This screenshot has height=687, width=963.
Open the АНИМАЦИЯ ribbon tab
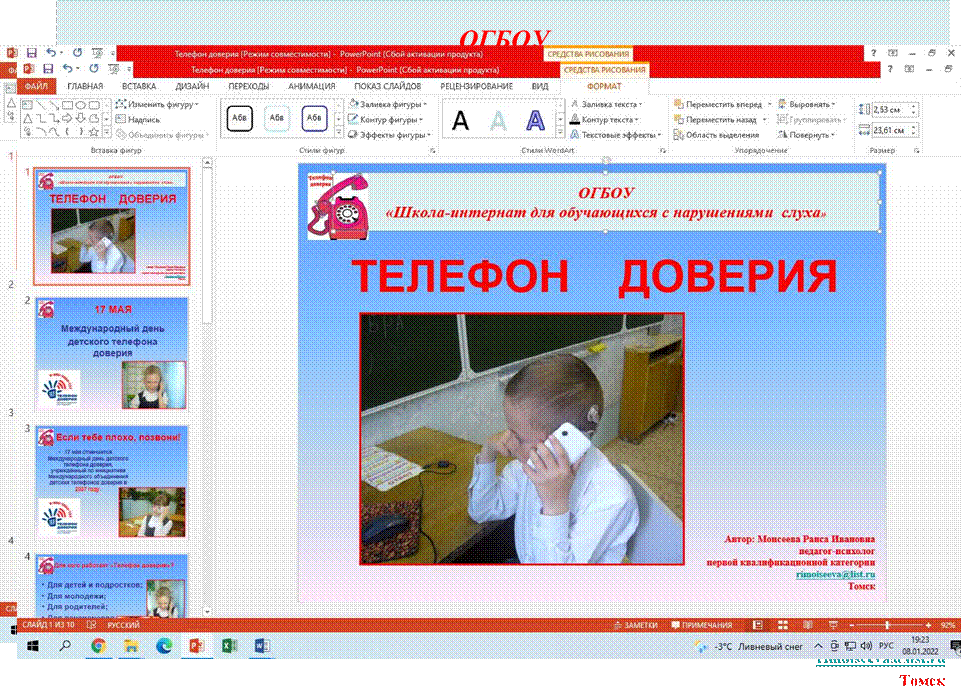(x=311, y=86)
